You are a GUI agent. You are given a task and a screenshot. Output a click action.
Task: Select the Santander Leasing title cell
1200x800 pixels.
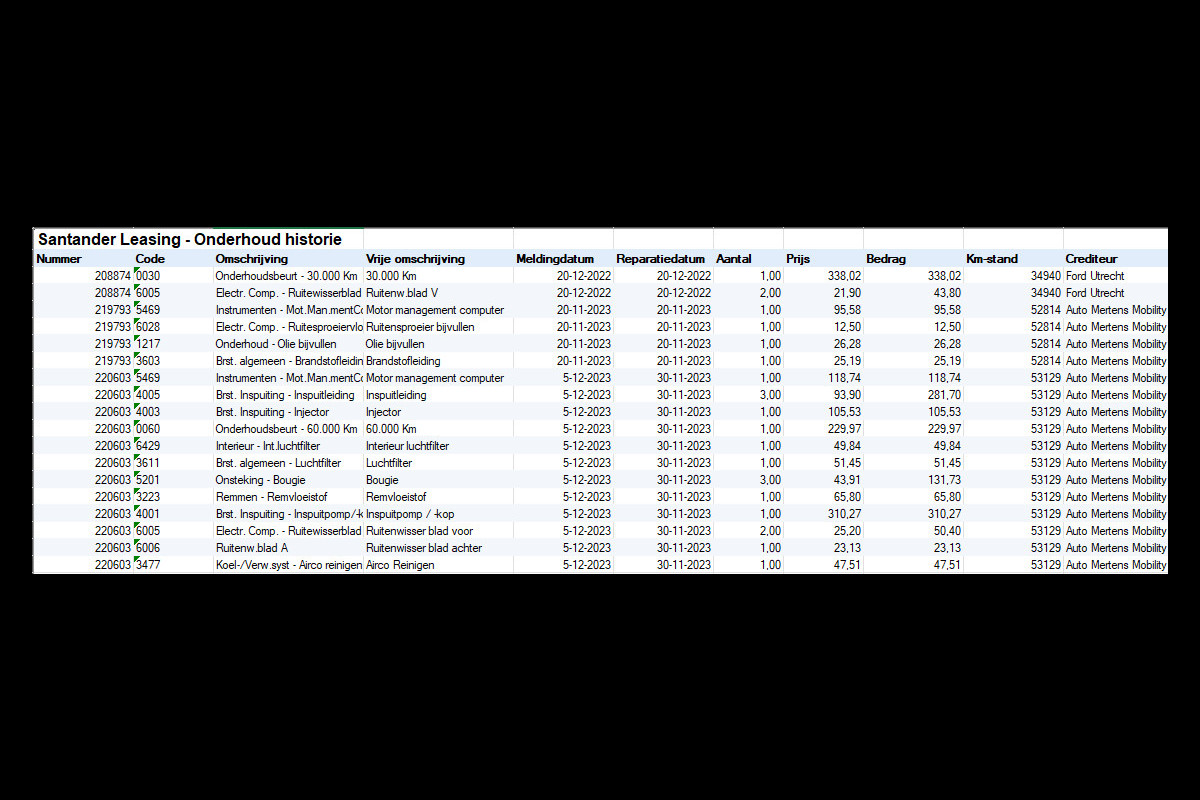[190, 240]
